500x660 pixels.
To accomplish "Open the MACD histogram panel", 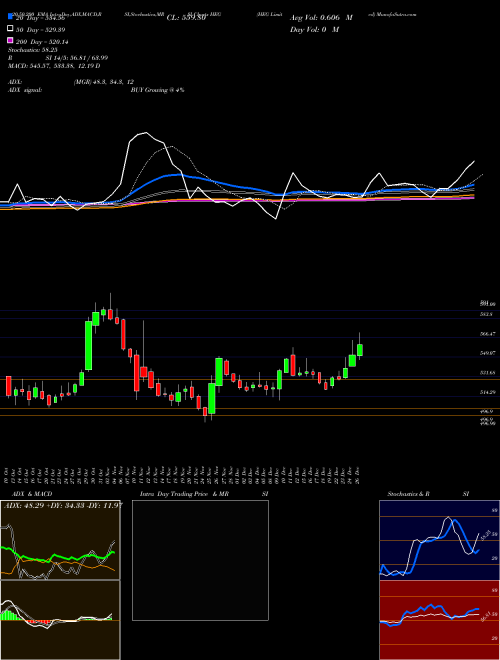I will point(60,620).
